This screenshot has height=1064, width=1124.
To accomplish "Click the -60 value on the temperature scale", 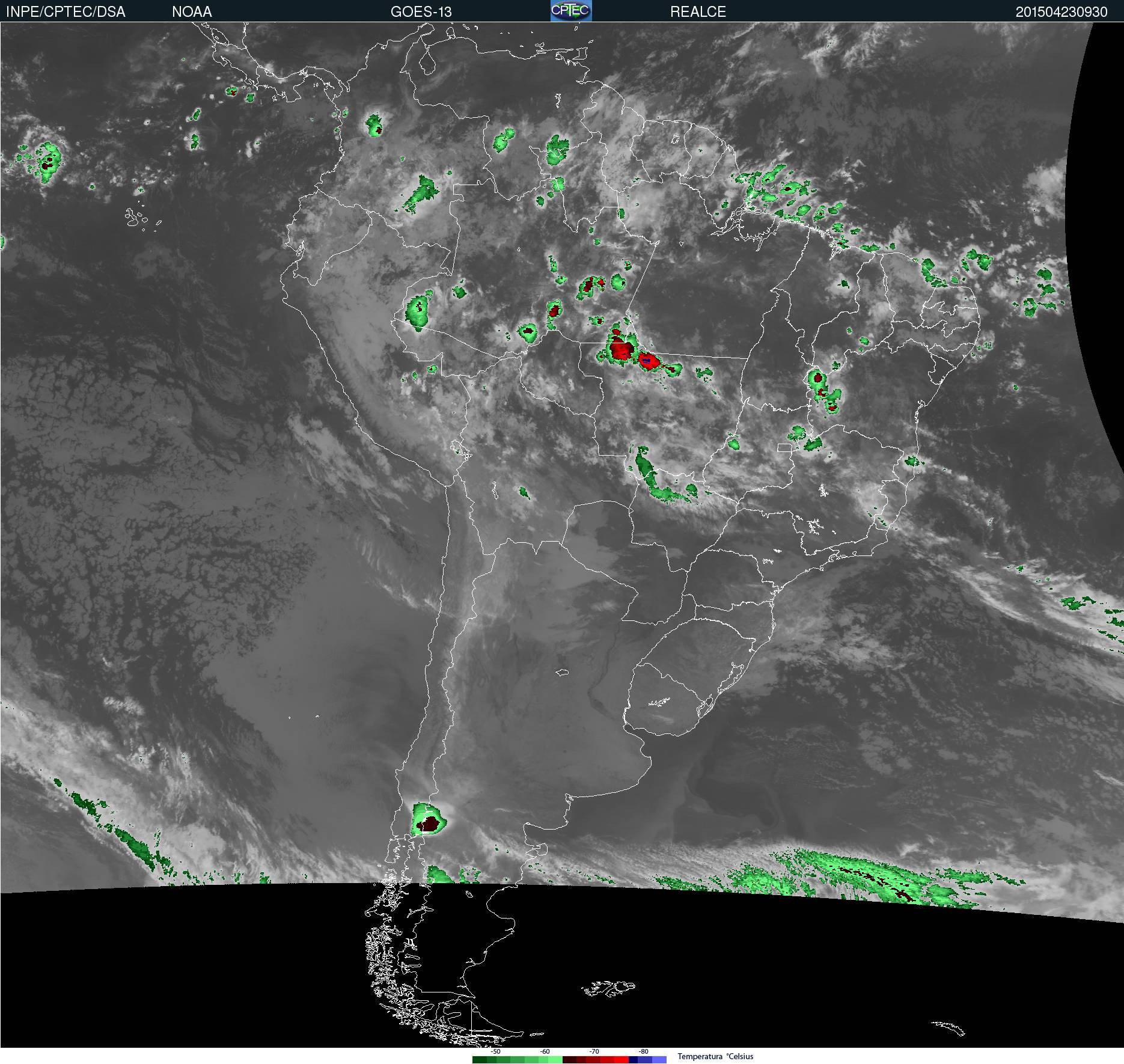I will point(545,1051).
